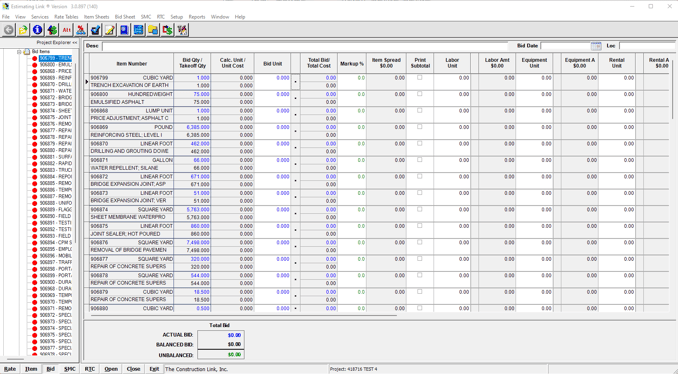Viewport: 678px width, 374px height.
Task: Click the red dot beside tree item 906800
Action: click(35, 64)
